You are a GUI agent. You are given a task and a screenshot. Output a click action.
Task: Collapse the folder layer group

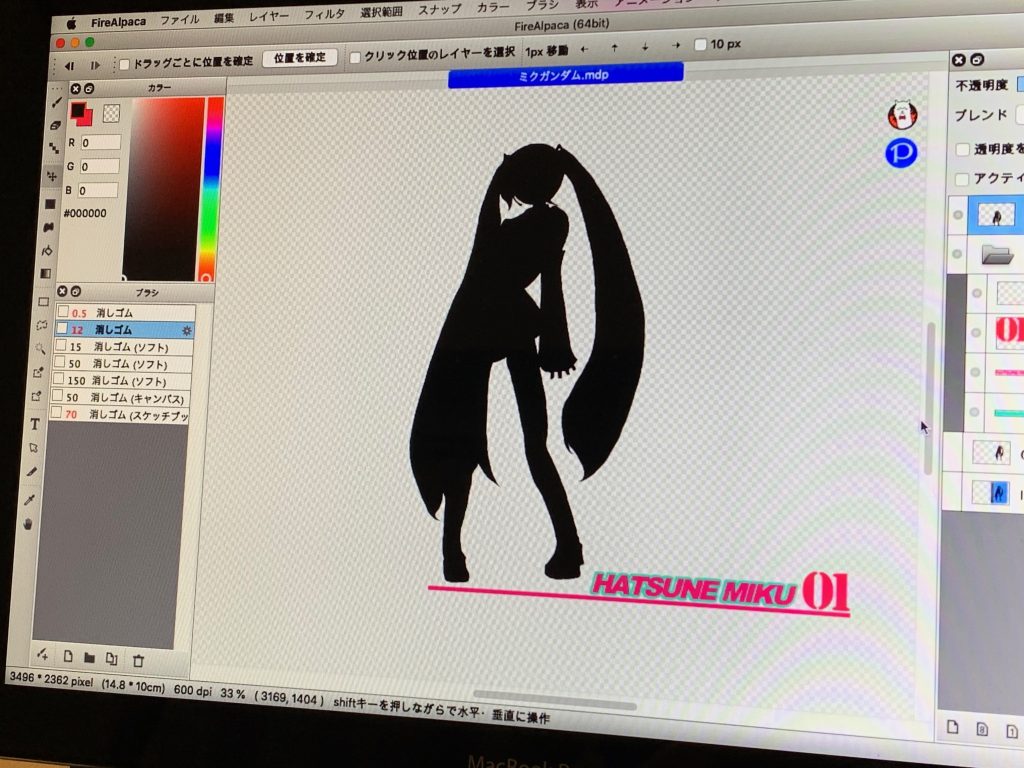click(997, 253)
